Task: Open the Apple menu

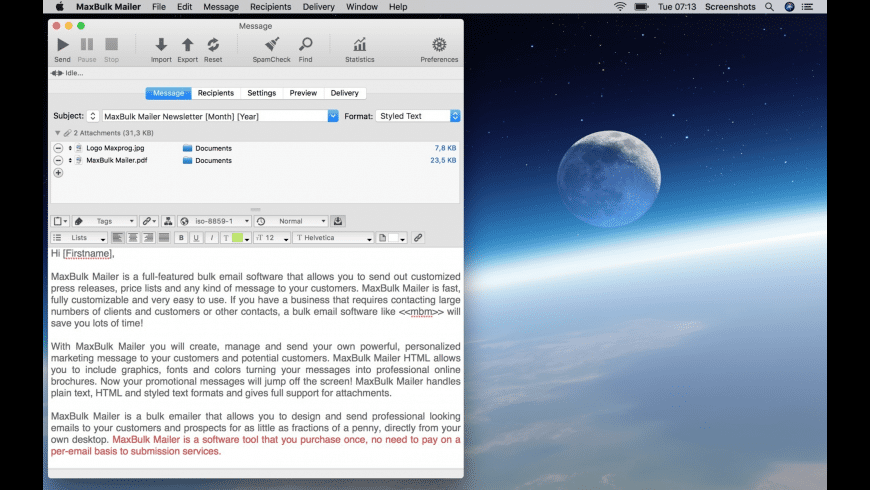Action: click(x=59, y=7)
